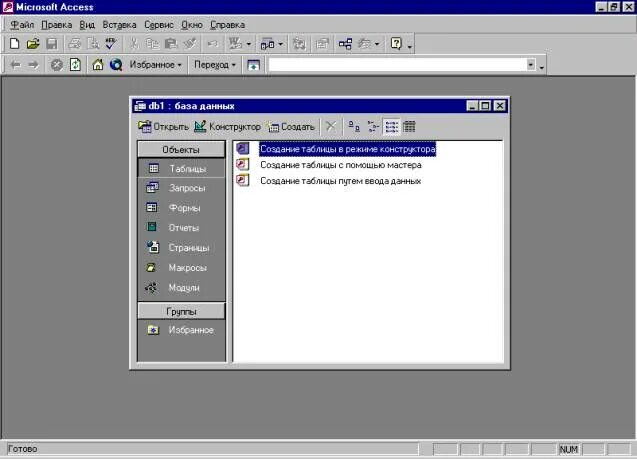Open the Вид menu
Screen dimensions: 637x459
click(x=87, y=25)
